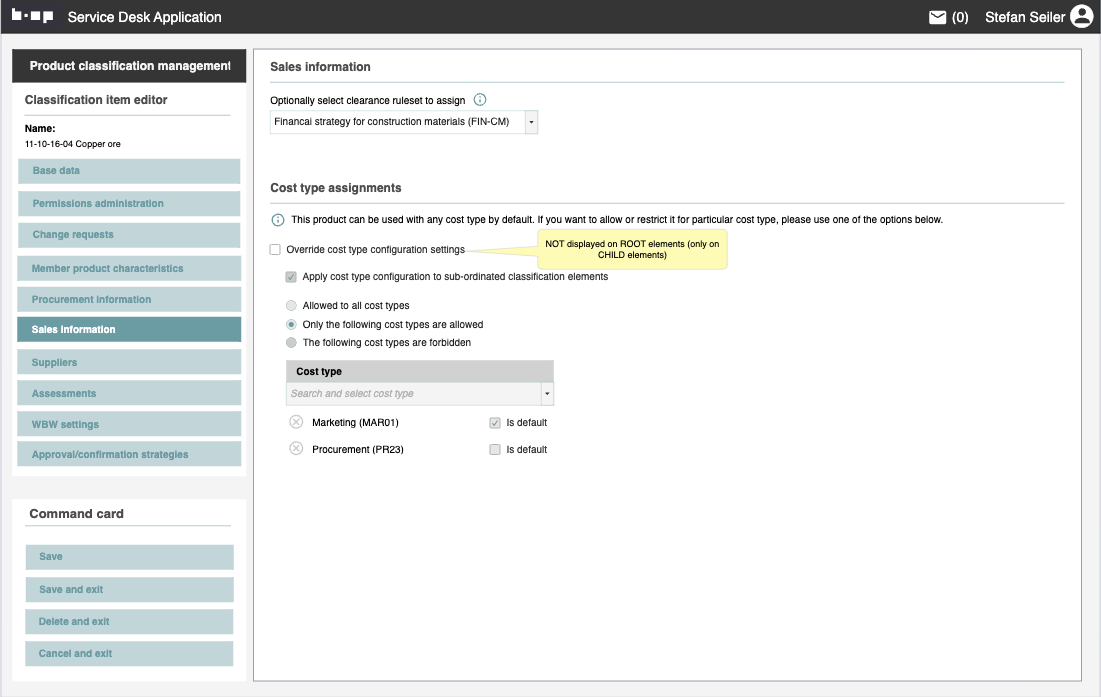The image size is (1101, 697).
Task: Click info icon beside clearance ruleset label
Action: (480, 100)
